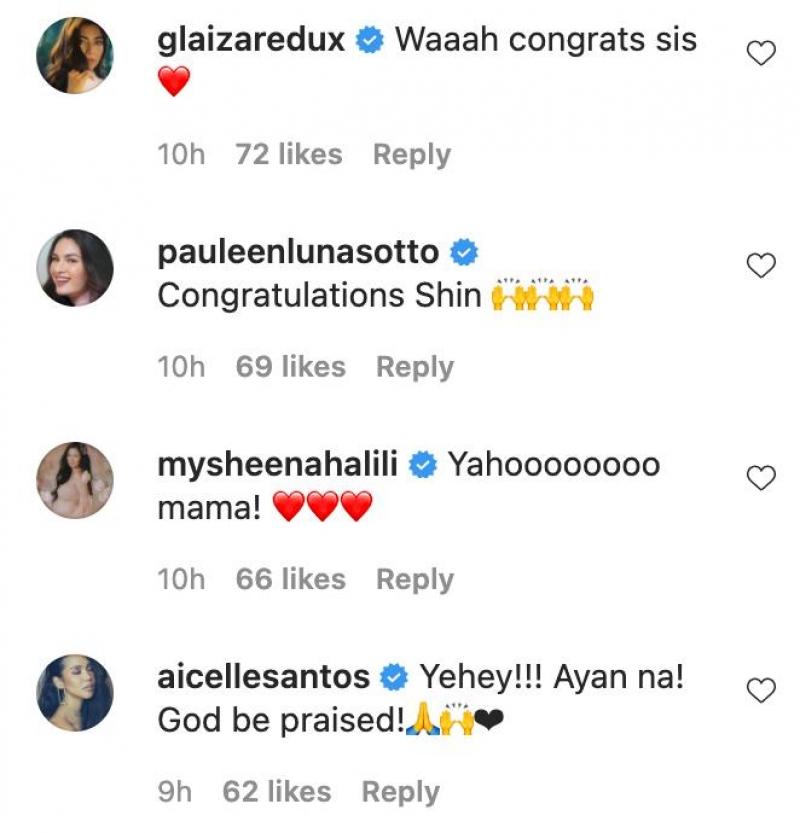The width and height of the screenshot is (800, 833).
Task: View aicellesantos's avatar
Action: (x=75, y=691)
